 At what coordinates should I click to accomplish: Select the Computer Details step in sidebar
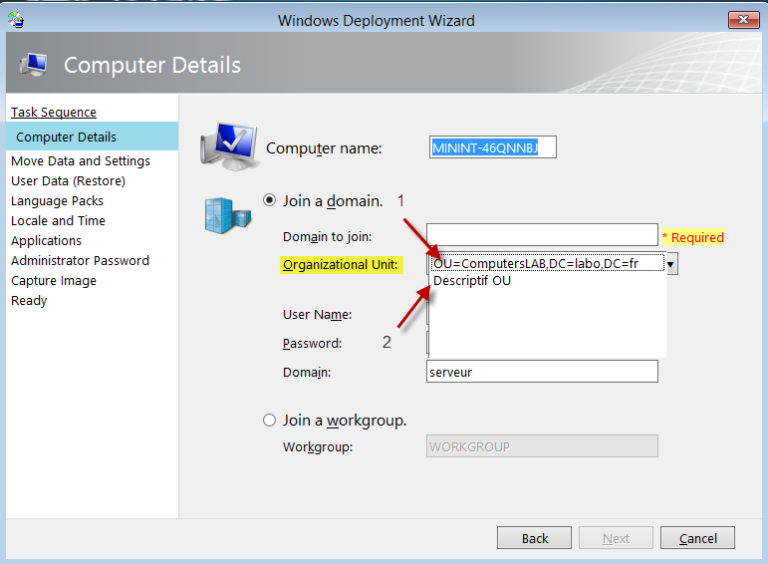(67, 137)
